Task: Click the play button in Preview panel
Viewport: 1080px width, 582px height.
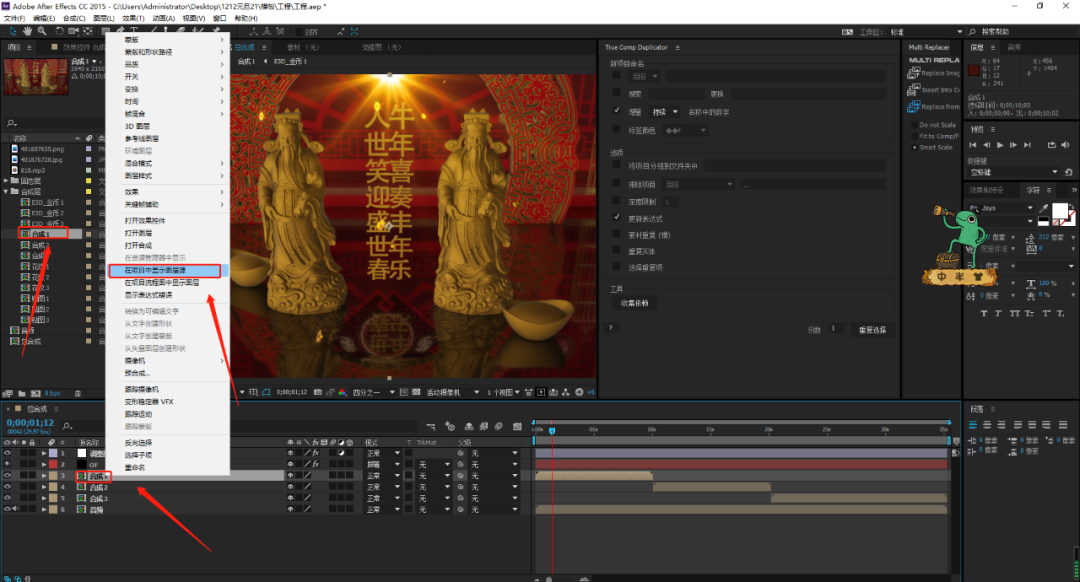Action: (x=1000, y=145)
